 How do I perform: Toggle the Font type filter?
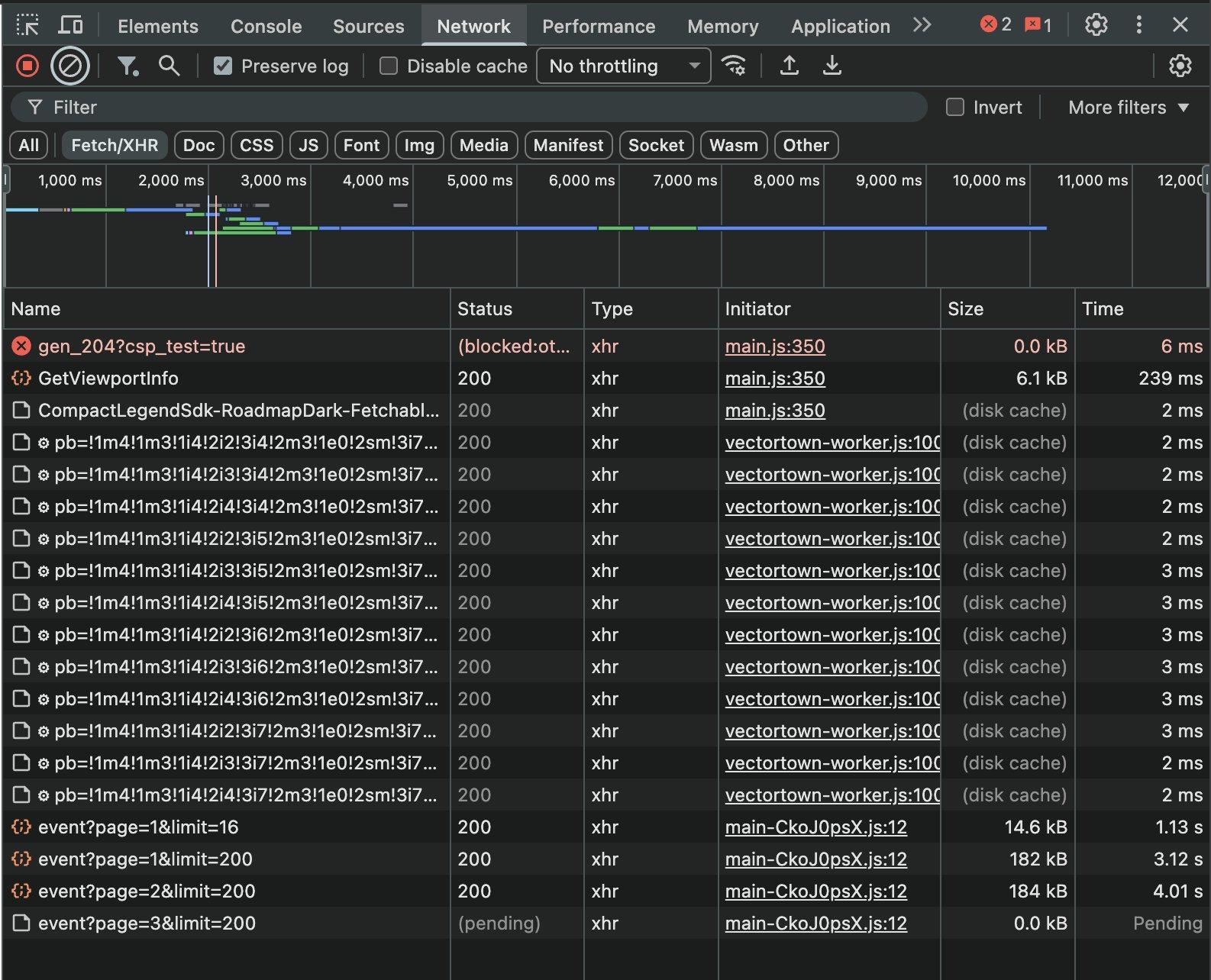click(361, 146)
